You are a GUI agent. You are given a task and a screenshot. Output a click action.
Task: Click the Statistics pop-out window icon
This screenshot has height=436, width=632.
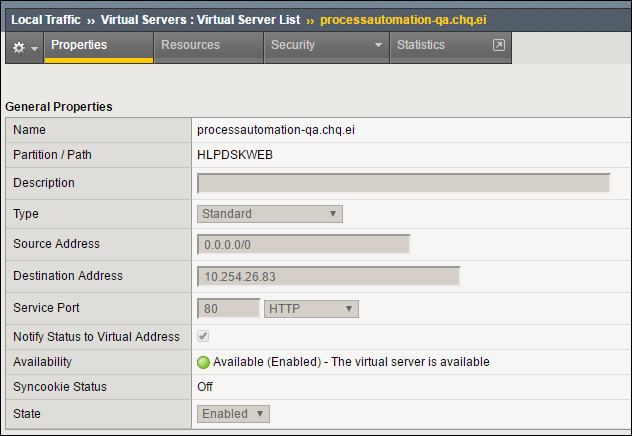(499, 45)
